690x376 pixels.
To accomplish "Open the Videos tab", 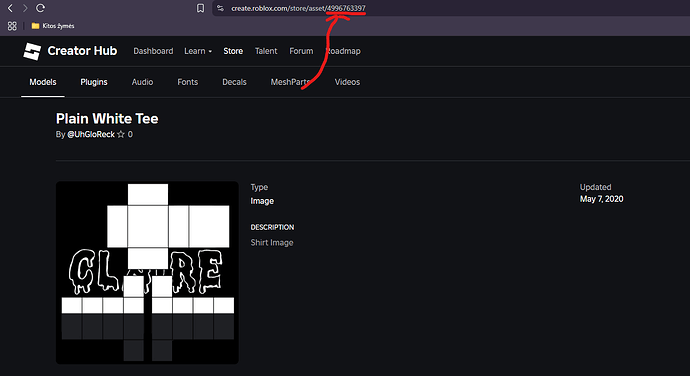I will point(347,82).
